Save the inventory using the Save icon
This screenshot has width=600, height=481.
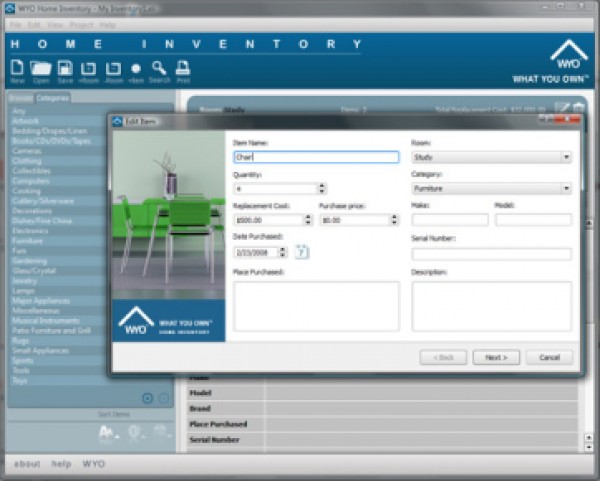[x=65, y=71]
